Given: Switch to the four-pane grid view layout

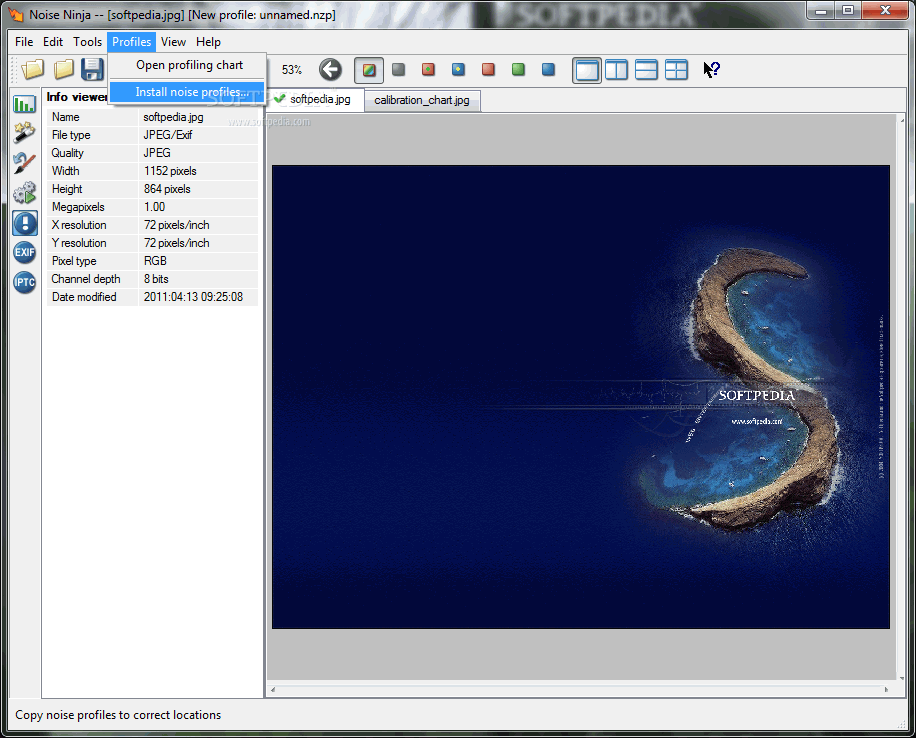Looking at the screenshot, I should (676, 70).
